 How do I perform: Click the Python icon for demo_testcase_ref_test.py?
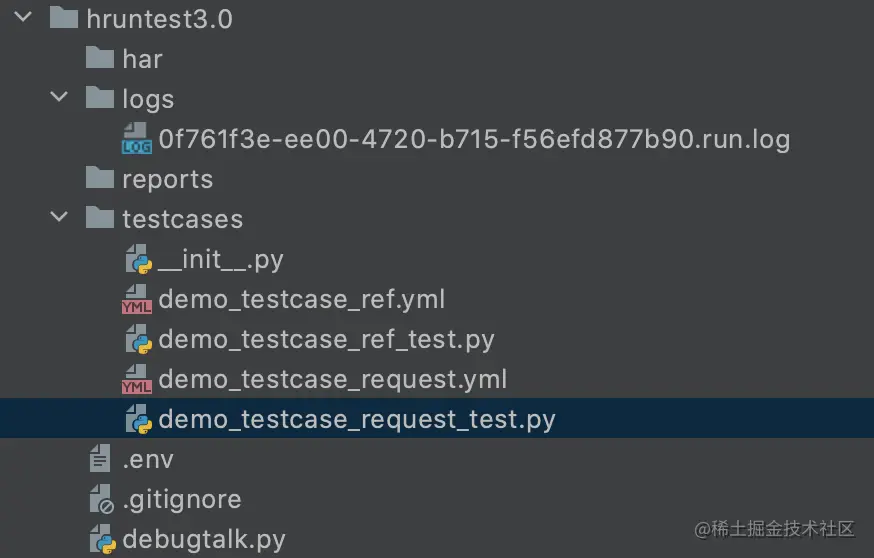[x=138, y=339]
